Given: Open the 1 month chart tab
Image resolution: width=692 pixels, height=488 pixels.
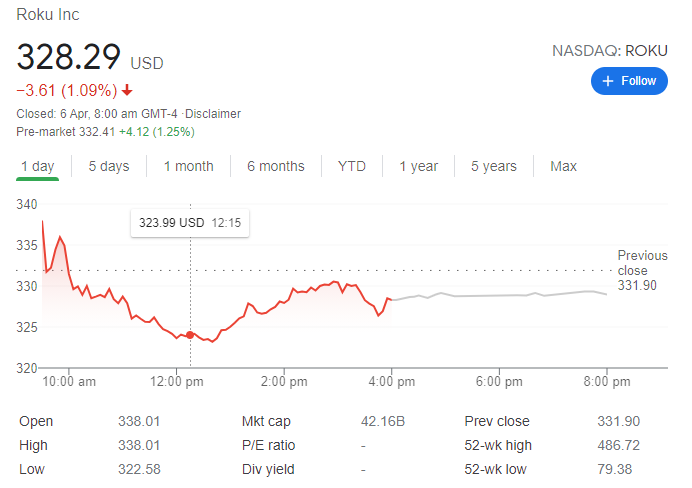Looking at the screenshot, I should click(x=189, y=166).
